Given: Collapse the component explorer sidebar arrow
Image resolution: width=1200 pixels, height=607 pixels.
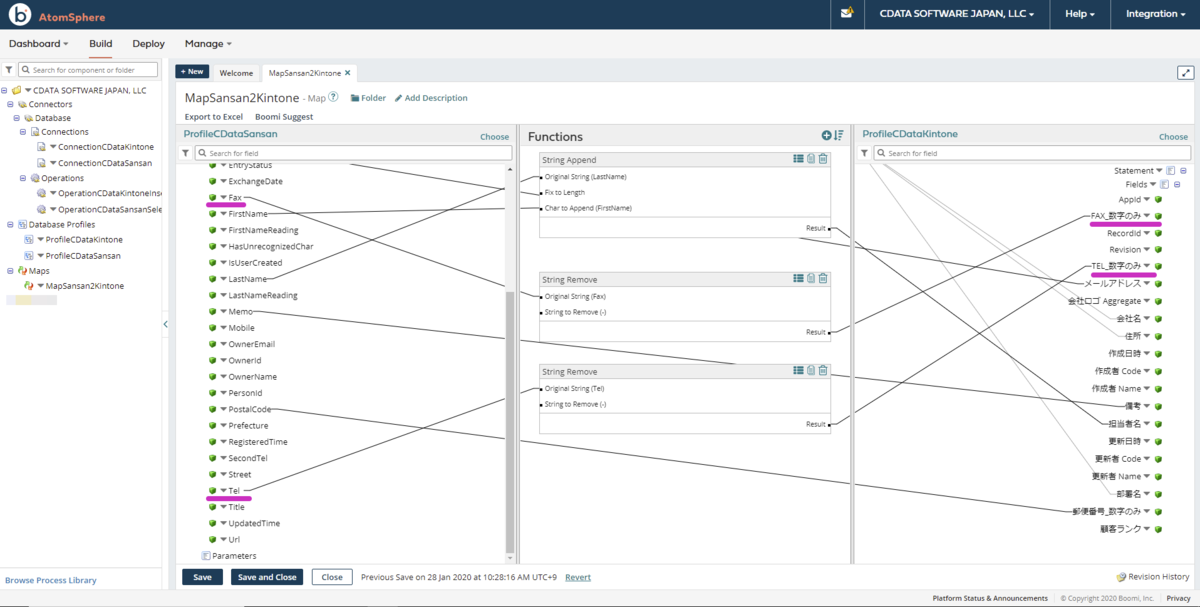Looking at the screenshot, I should (x=165, y=324).
